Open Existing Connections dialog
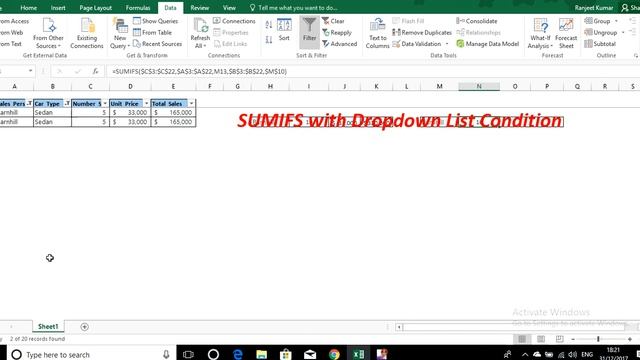This screenshot has width=640, height=360. (87, 33)
